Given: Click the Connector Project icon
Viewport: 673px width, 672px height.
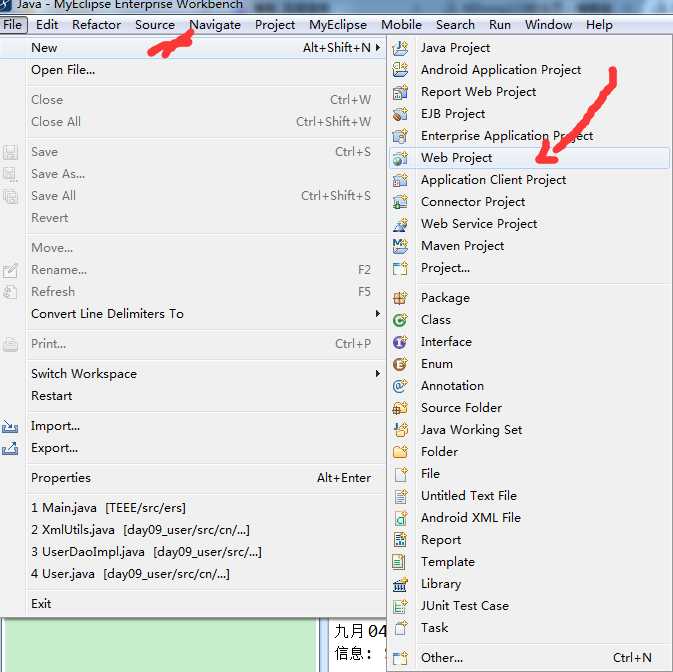Looking at the screenshot, I should 400,202.
